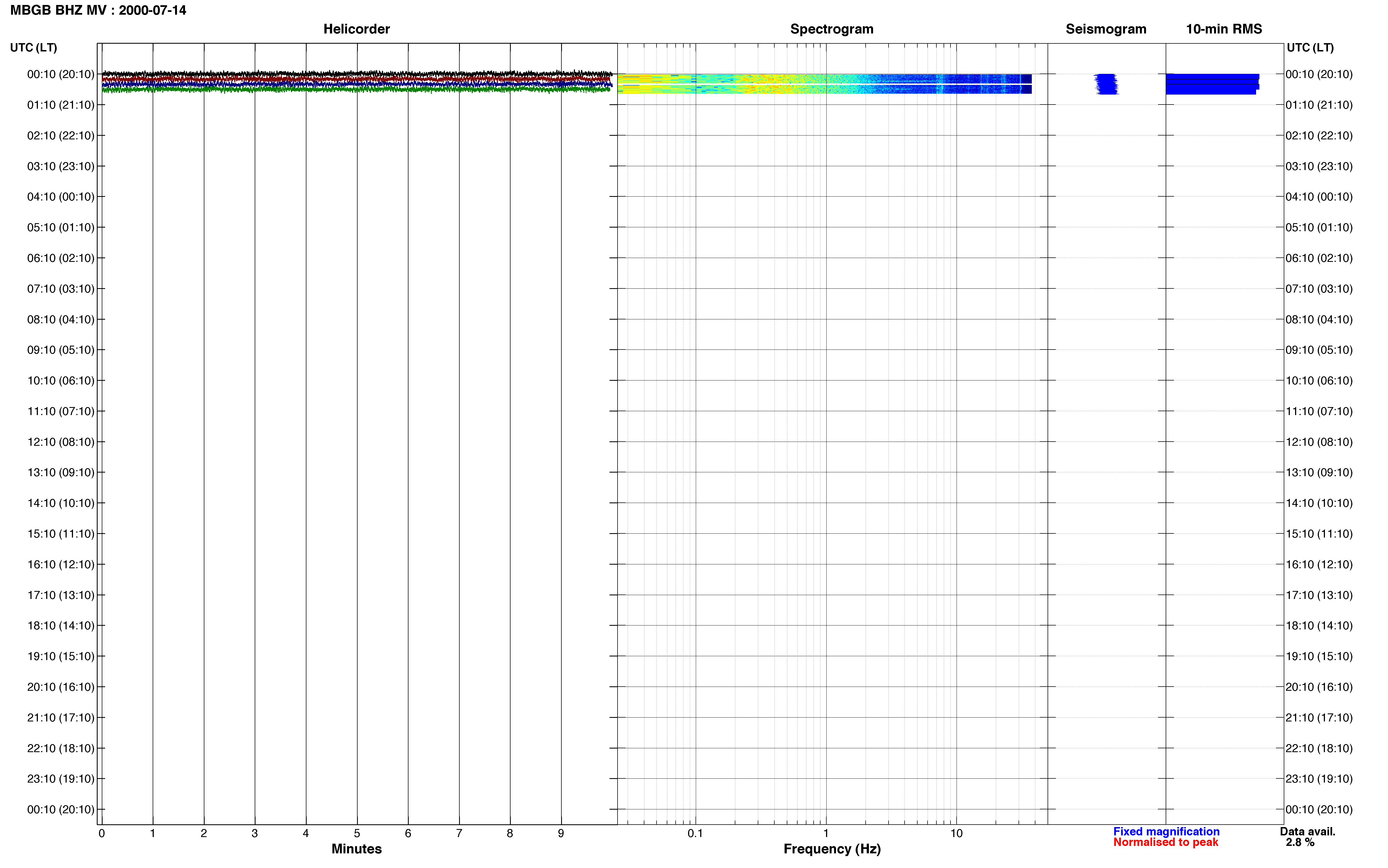Click the 02:10 (22:10) label beside the Helicorder

click(x=60, y=135)
